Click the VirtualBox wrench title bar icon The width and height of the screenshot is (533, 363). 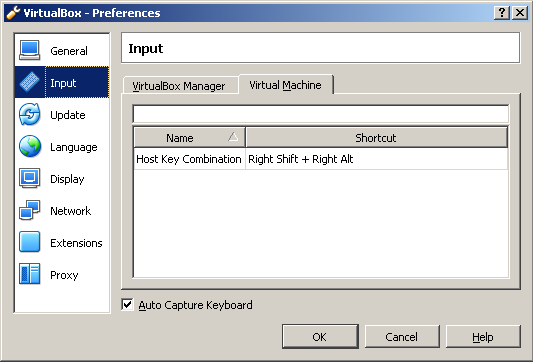pos(13,13)
